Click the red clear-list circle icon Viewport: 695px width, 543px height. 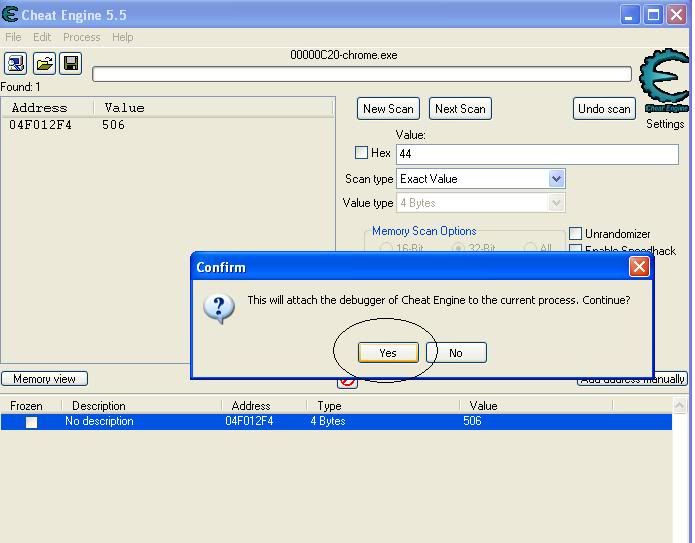pyautogui.click(x=347, y=382)
